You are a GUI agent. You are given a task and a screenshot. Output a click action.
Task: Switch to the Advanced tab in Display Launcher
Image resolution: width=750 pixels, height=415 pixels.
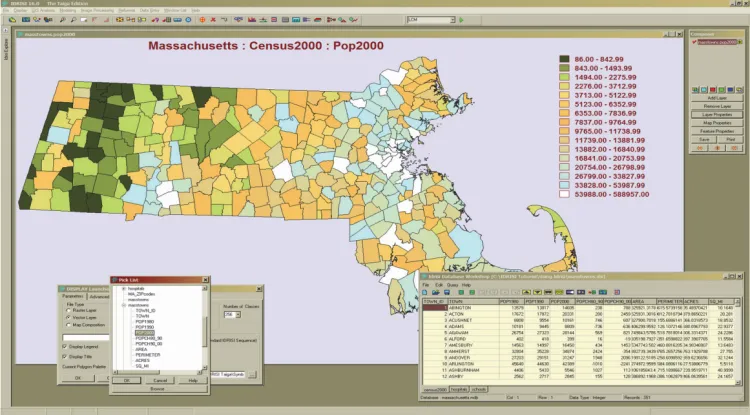(x=101, y=296)
